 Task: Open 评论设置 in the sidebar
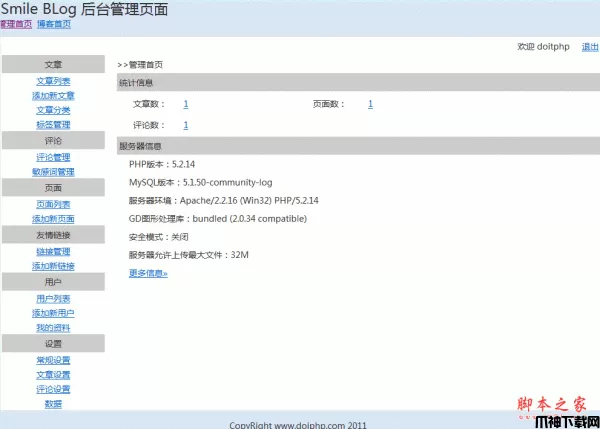[x=53, y=389]
